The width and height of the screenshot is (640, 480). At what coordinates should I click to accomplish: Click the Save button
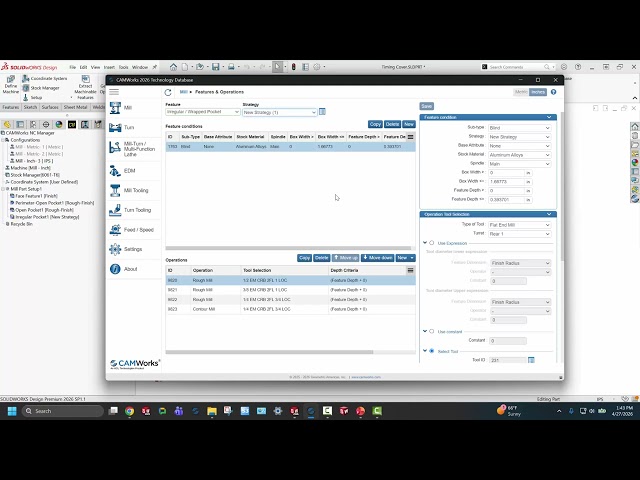(427, 106)
